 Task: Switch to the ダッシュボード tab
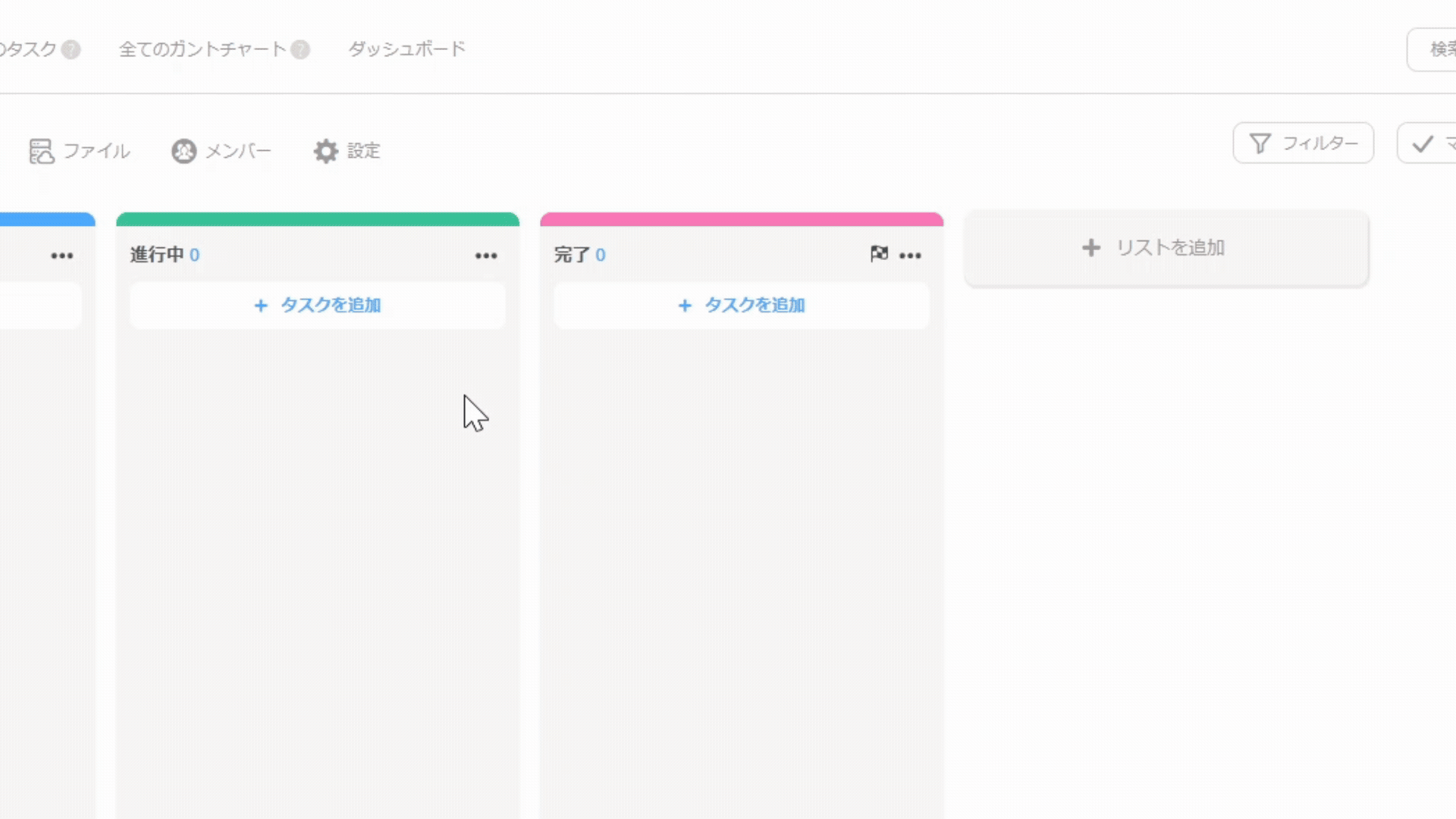coord(406,49)
